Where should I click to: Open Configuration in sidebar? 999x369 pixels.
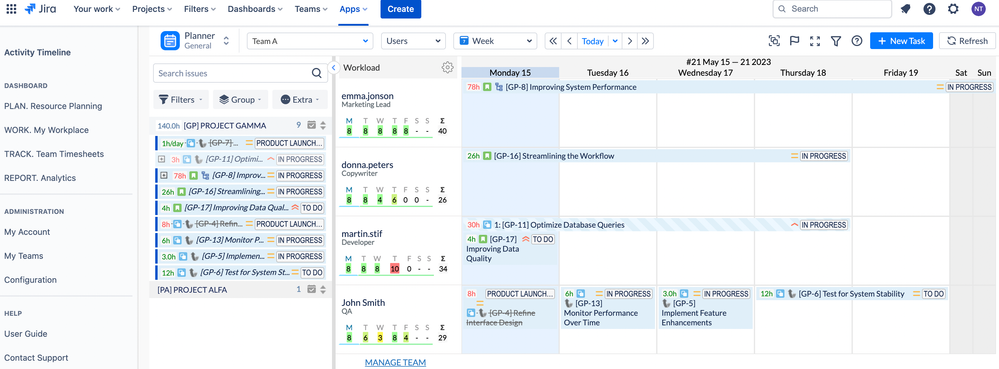point(30,280)
